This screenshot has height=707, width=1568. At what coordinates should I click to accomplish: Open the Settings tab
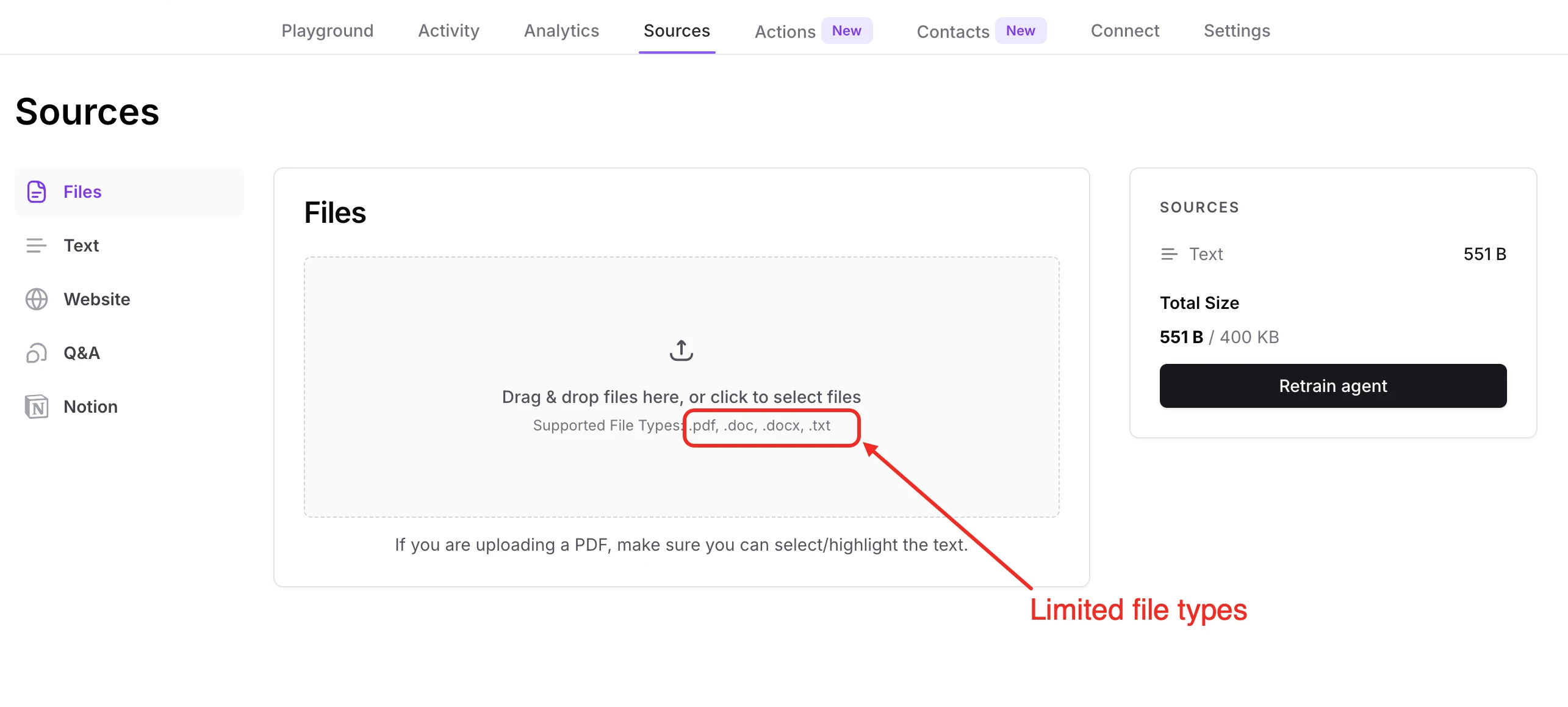(1237, 31)
